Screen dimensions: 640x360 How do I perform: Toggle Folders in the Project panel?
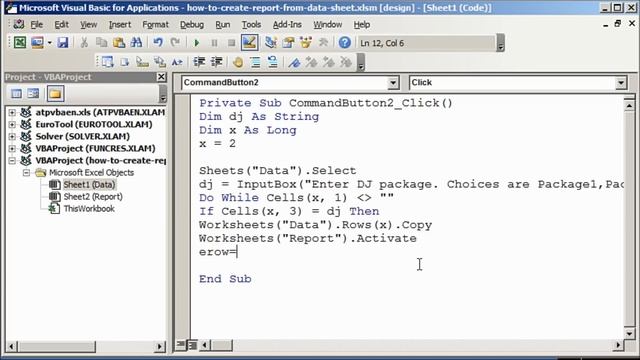point(56,94)
